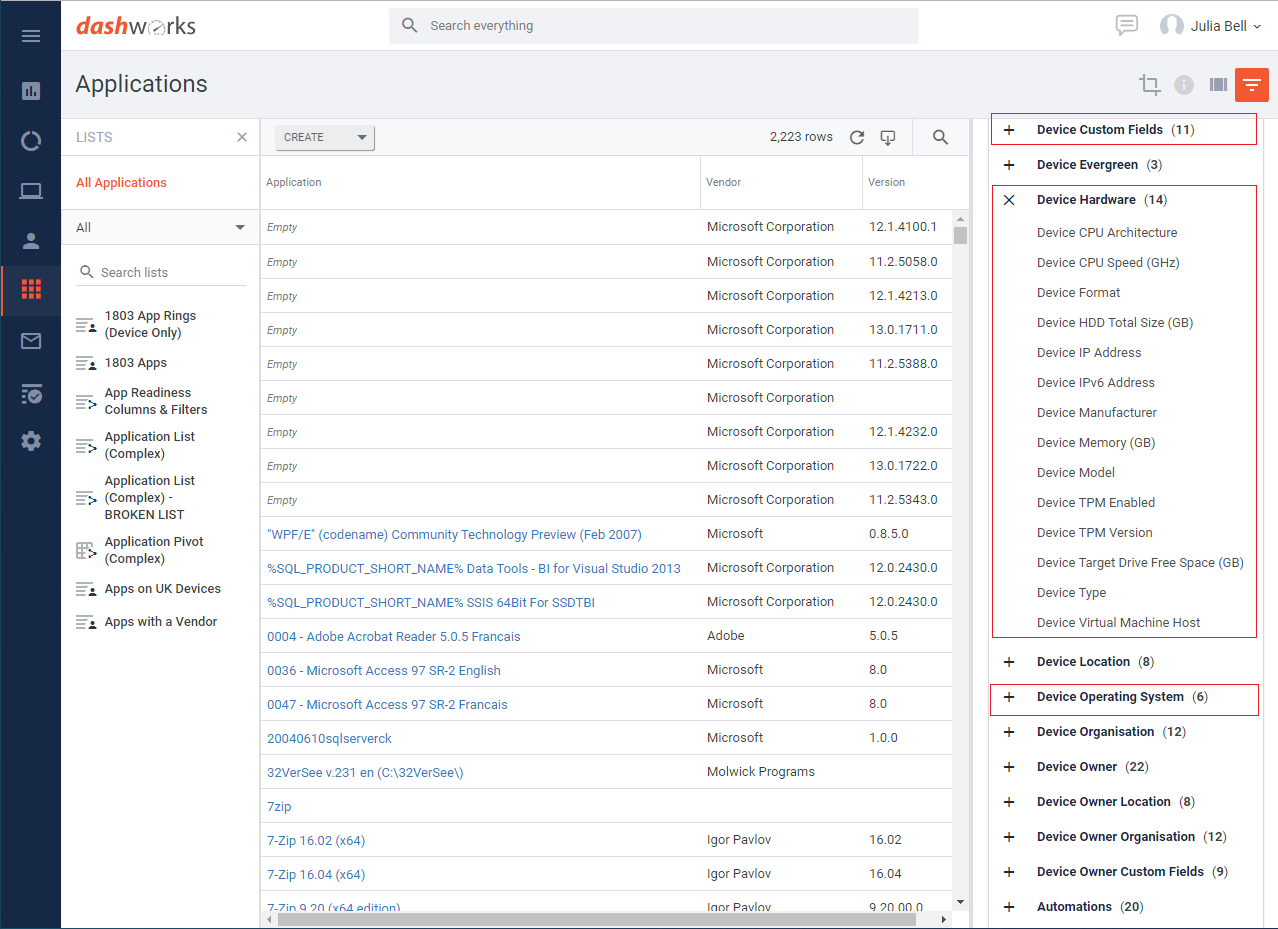Viewport: 1278px width, 929px height.
Task: Open the Settings gear icon in sidebar
Action: (31, 441)
